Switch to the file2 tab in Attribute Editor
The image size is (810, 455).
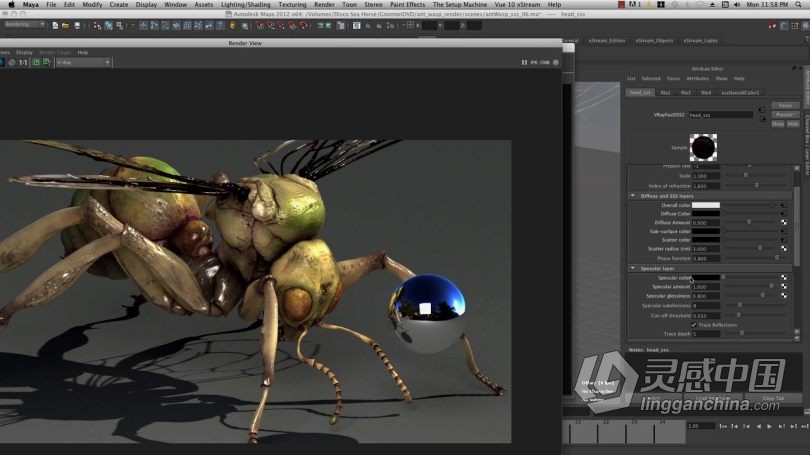click(x=665, y=92)
